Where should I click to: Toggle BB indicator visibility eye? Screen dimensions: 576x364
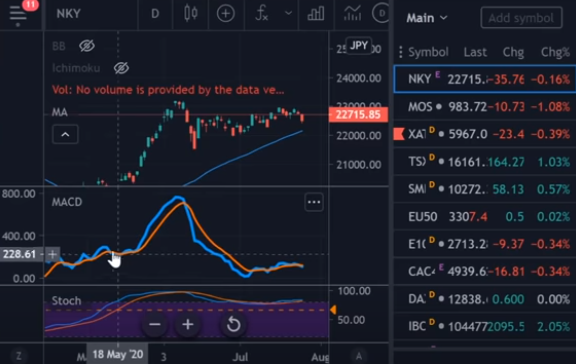point(87,46)
